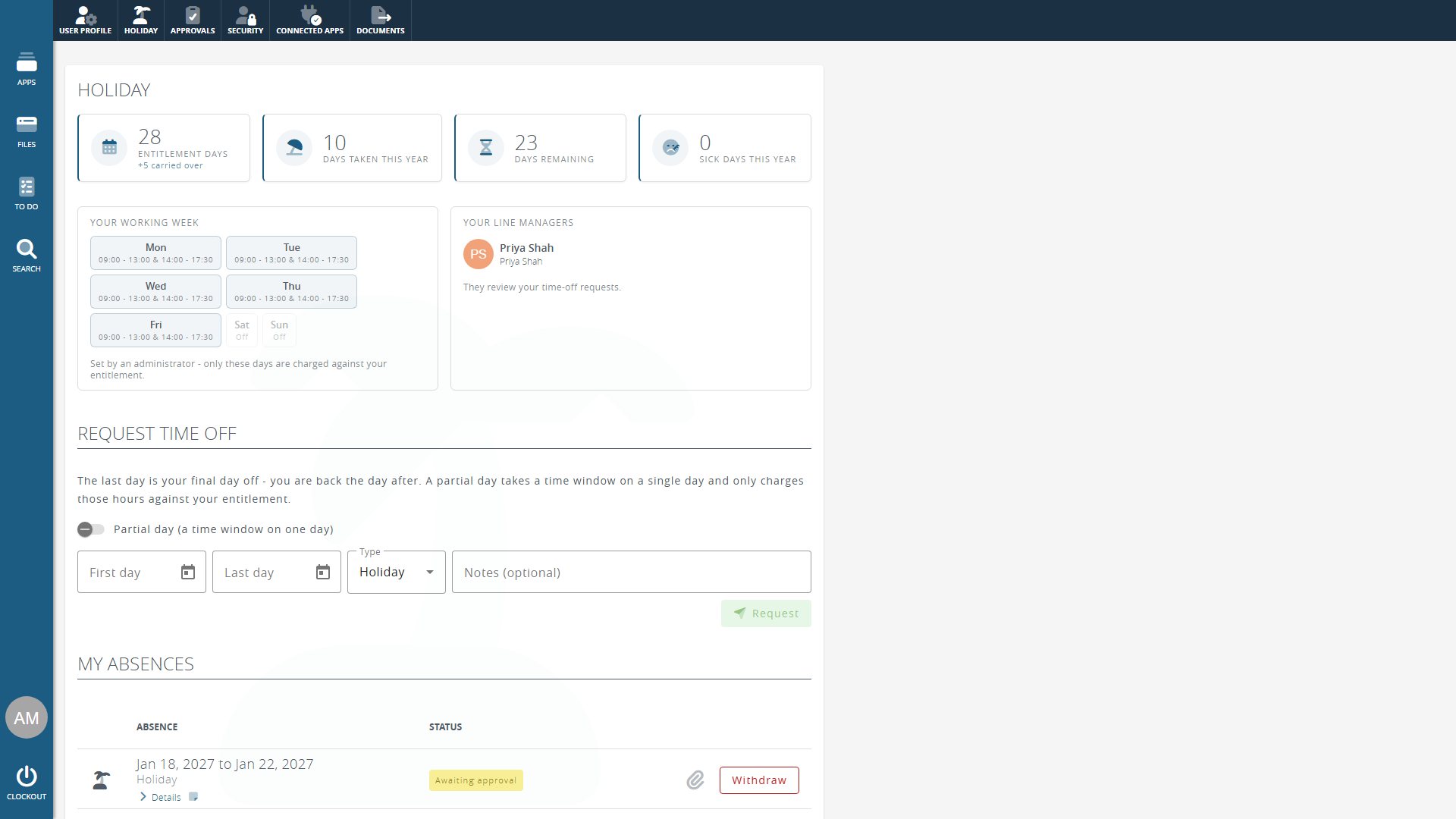1456x819 pixels.
Task: Click the note icon beside Details
Action: [x=193, y=797]
